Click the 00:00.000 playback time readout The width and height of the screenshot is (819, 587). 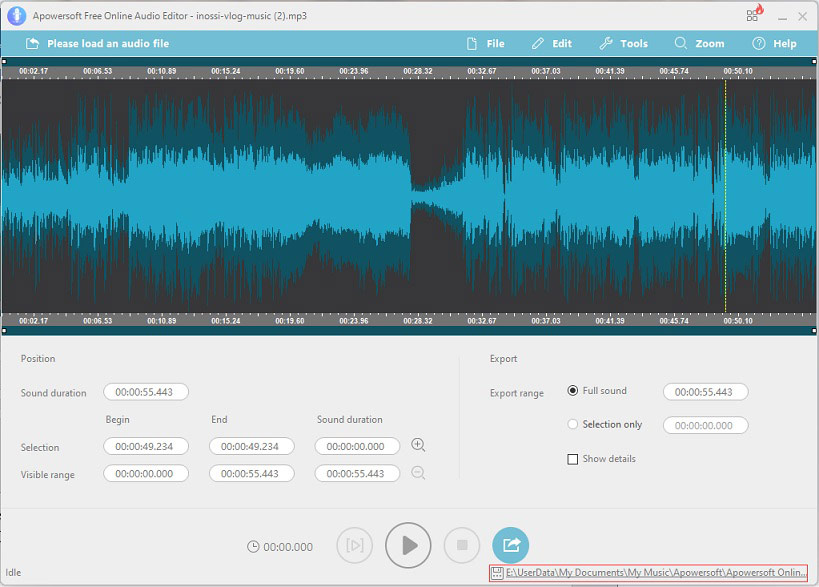(x=288, y=547)
